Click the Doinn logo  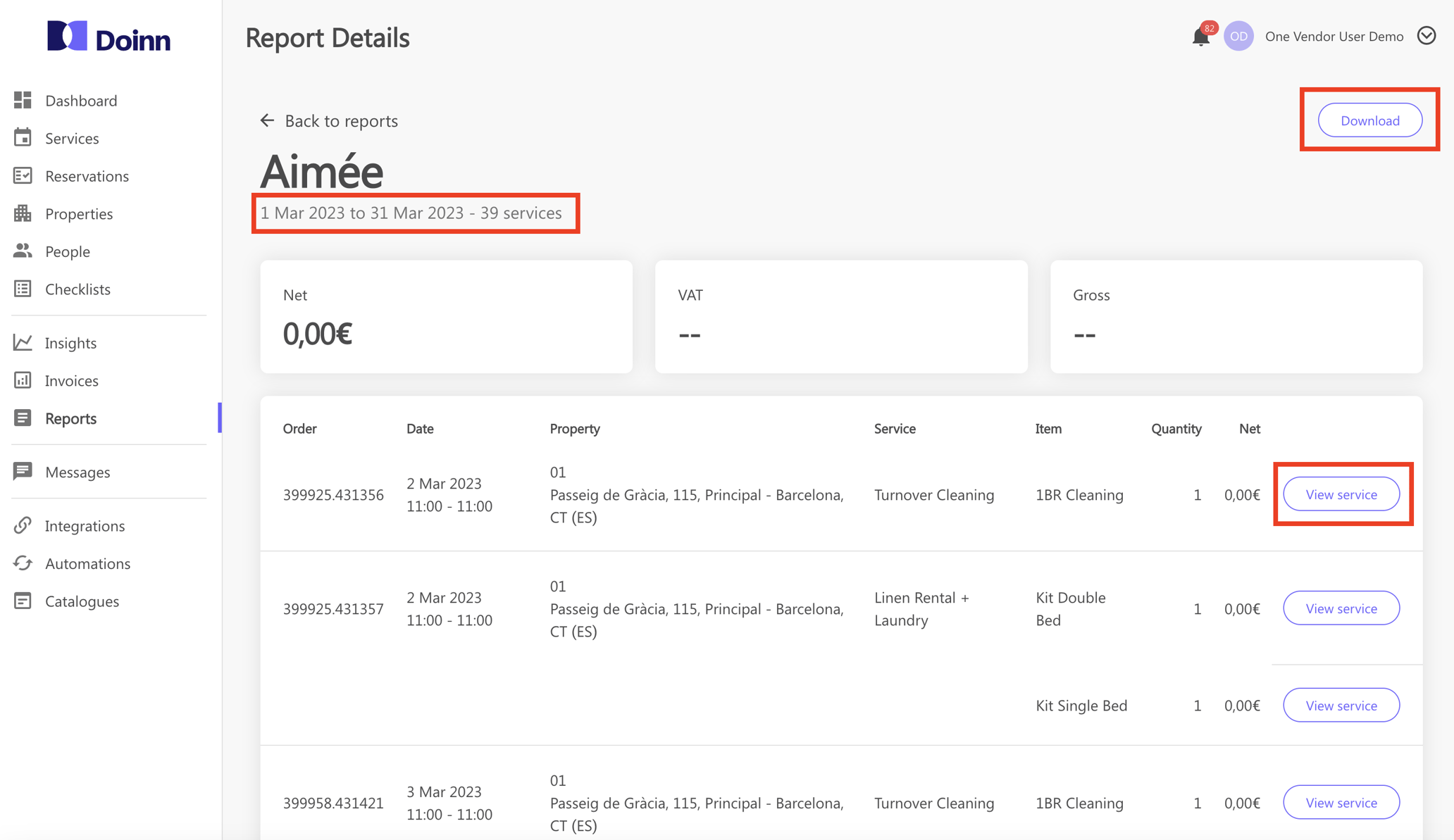point(108,37)
